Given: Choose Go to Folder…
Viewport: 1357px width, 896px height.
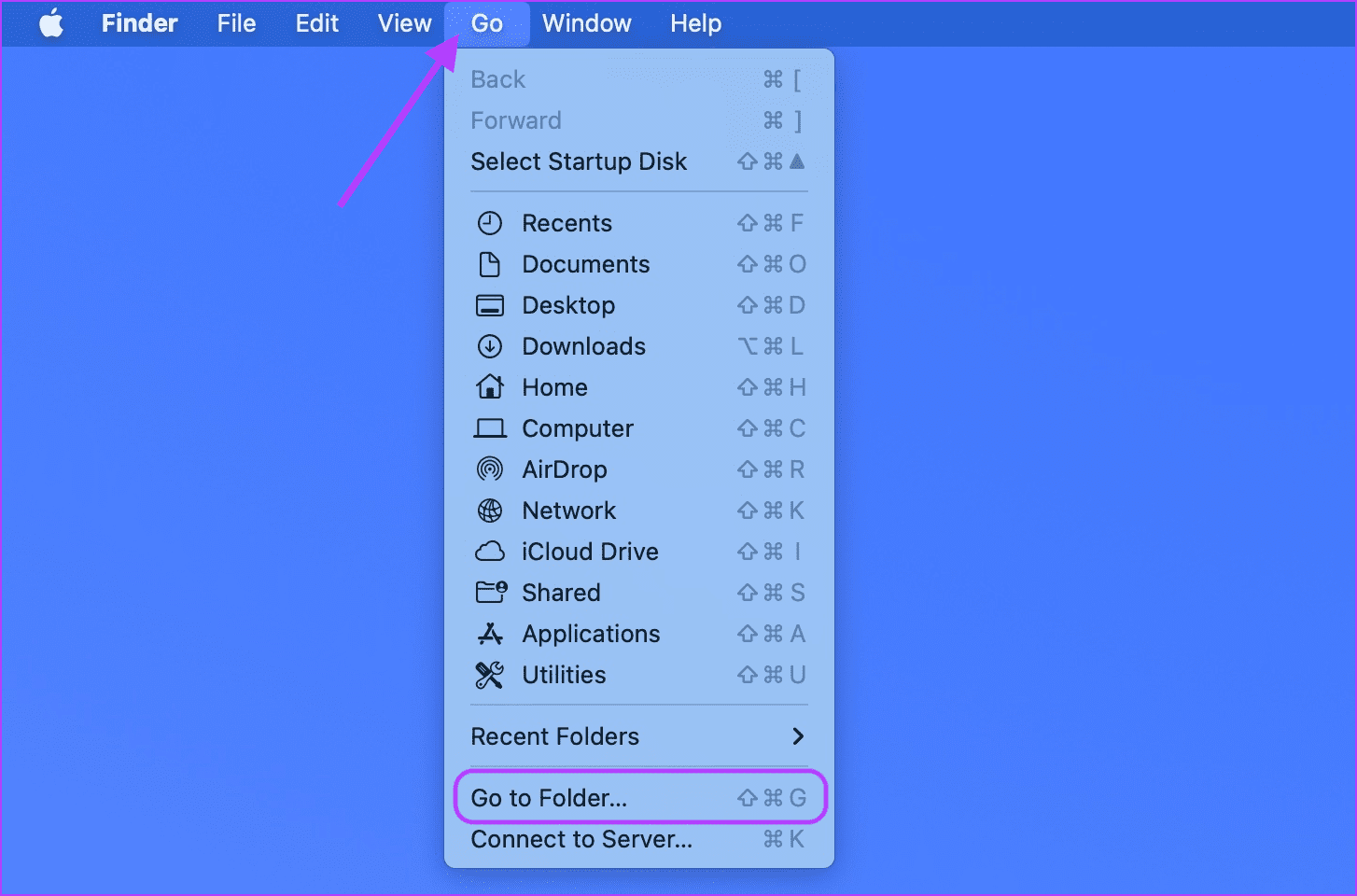Looking at the screenshot, I should pyautogui.click(x=639, y=798).
